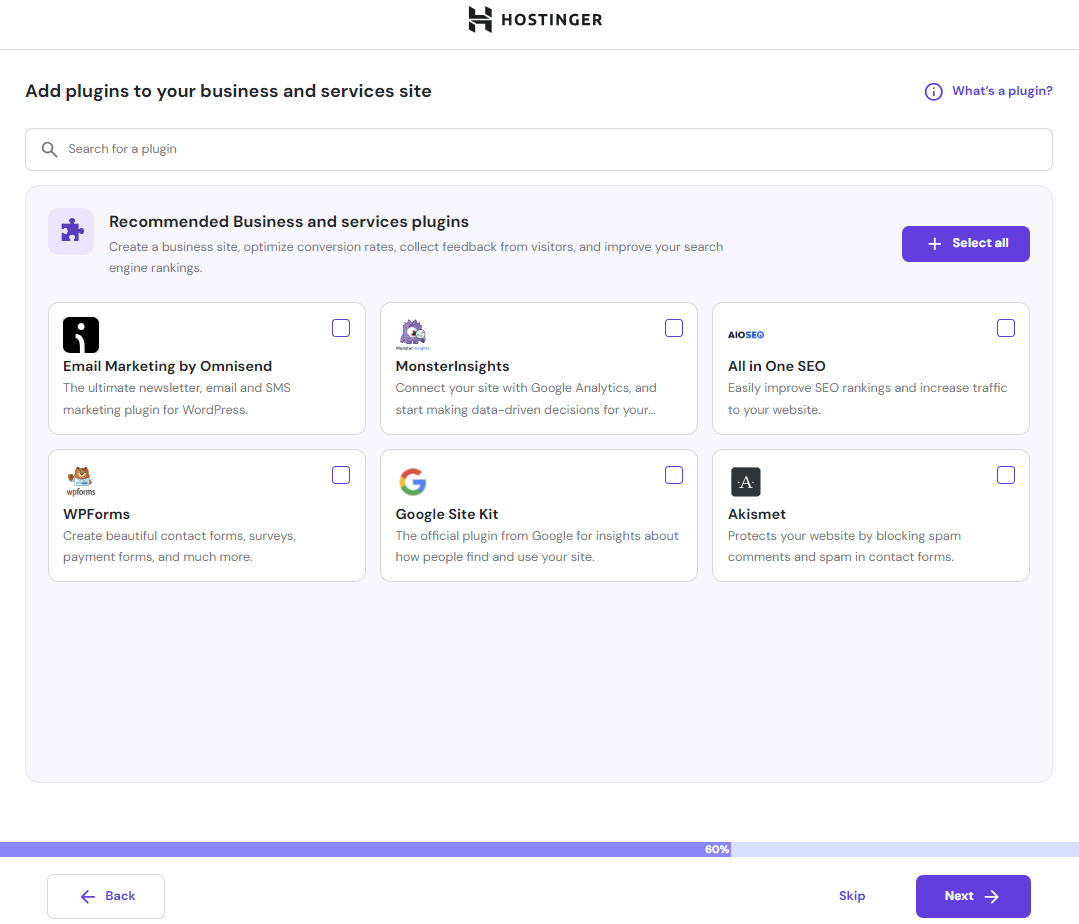Click the Select all button
This screenshot has width=1079, height=924.
(x=965, y=244)
